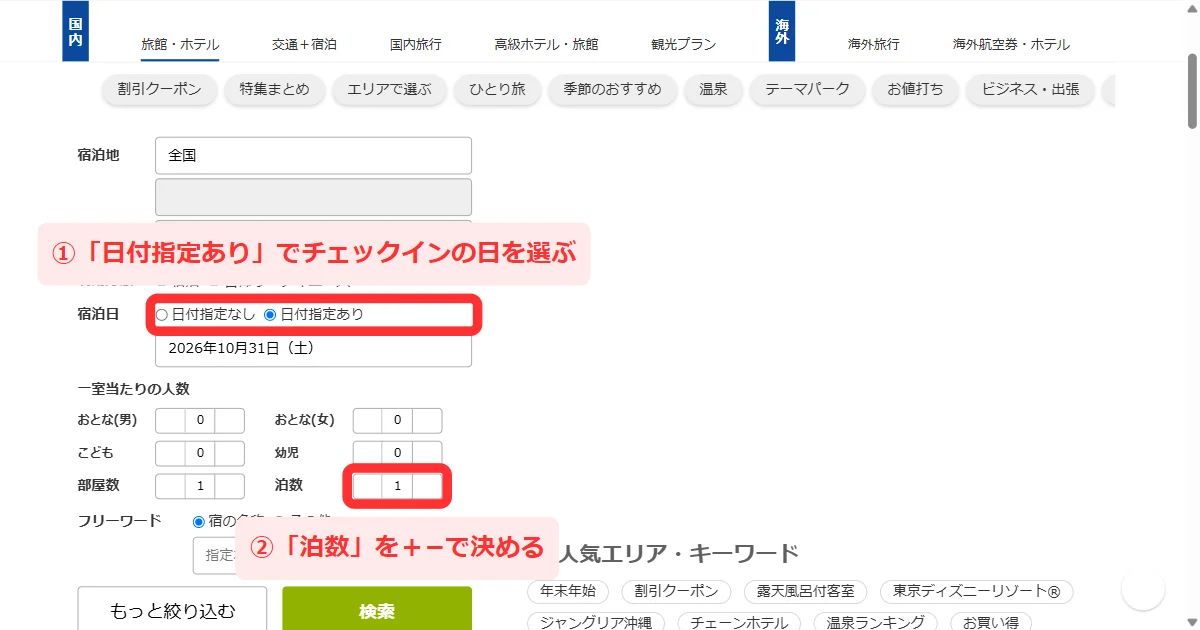The image size is (1200, 630).
Task: Click the おとな(女) value field
Action: 397,421
